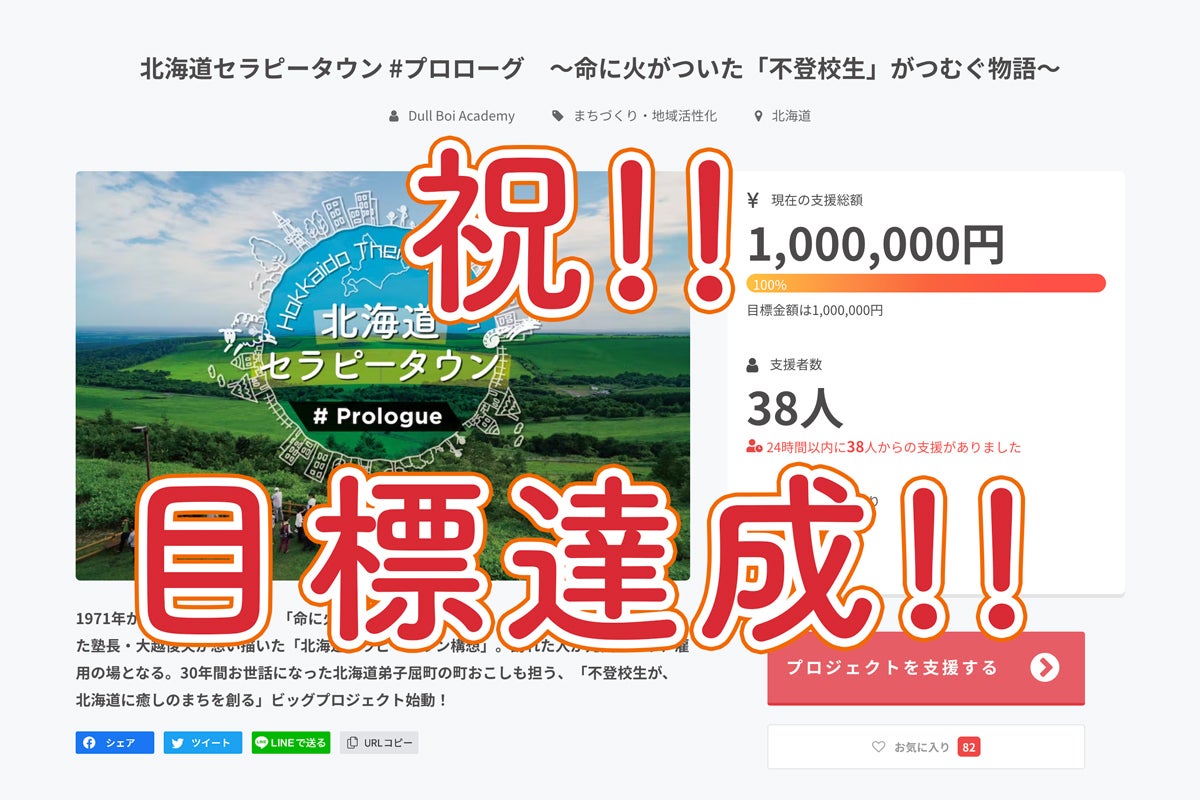Screen dimensions: 1200x800
Task: Click the person icon beside Dull Boi Academy
Action: [x=394, y=116]
